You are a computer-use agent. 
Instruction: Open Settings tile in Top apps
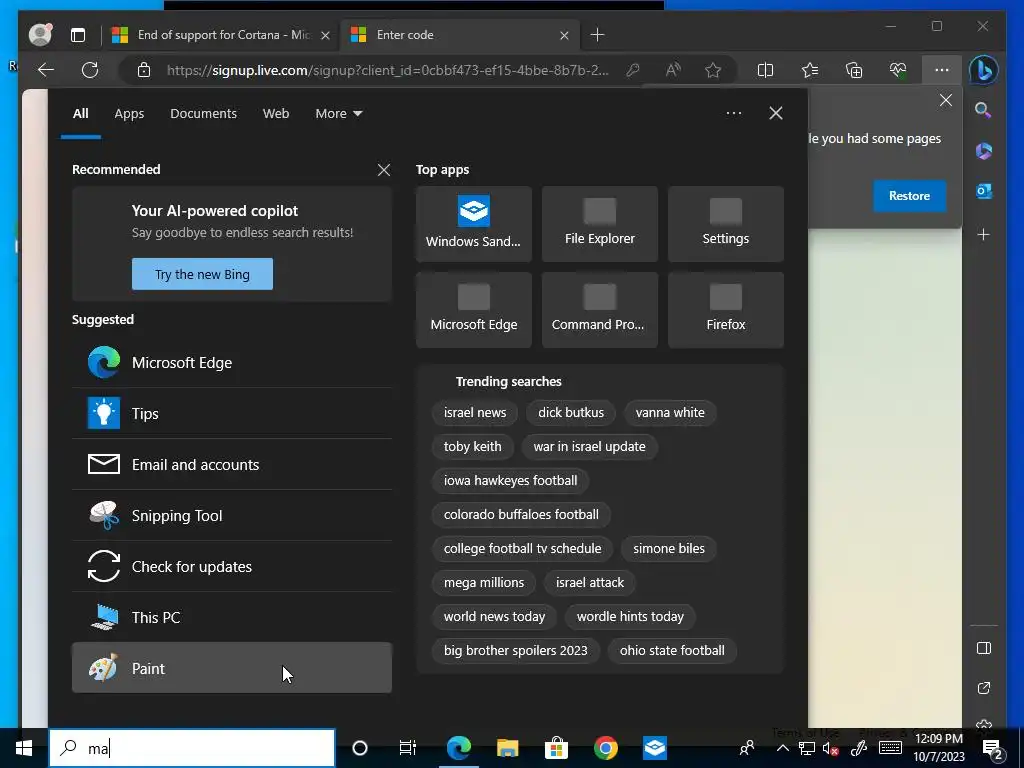pos(726,224)
